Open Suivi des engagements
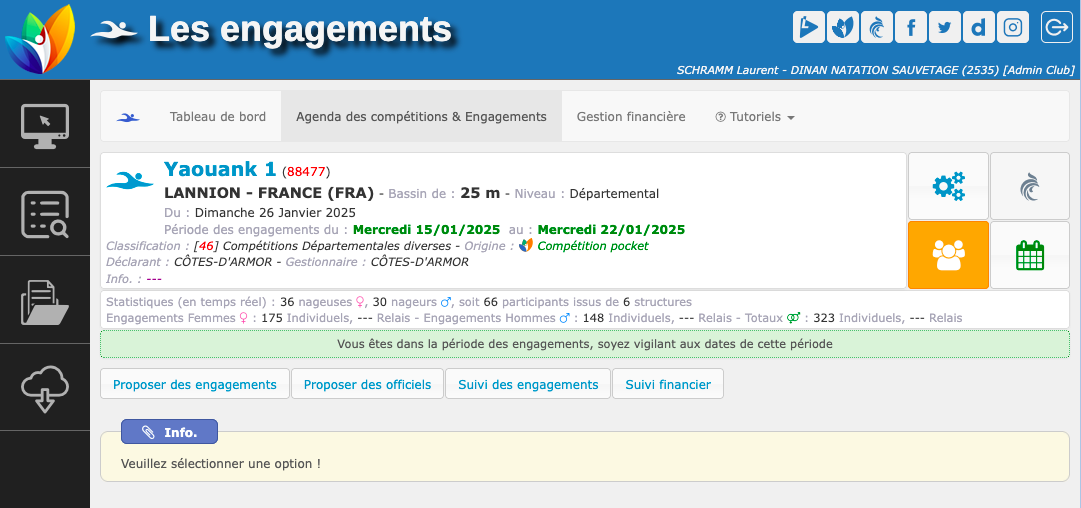 coord(528,384)
